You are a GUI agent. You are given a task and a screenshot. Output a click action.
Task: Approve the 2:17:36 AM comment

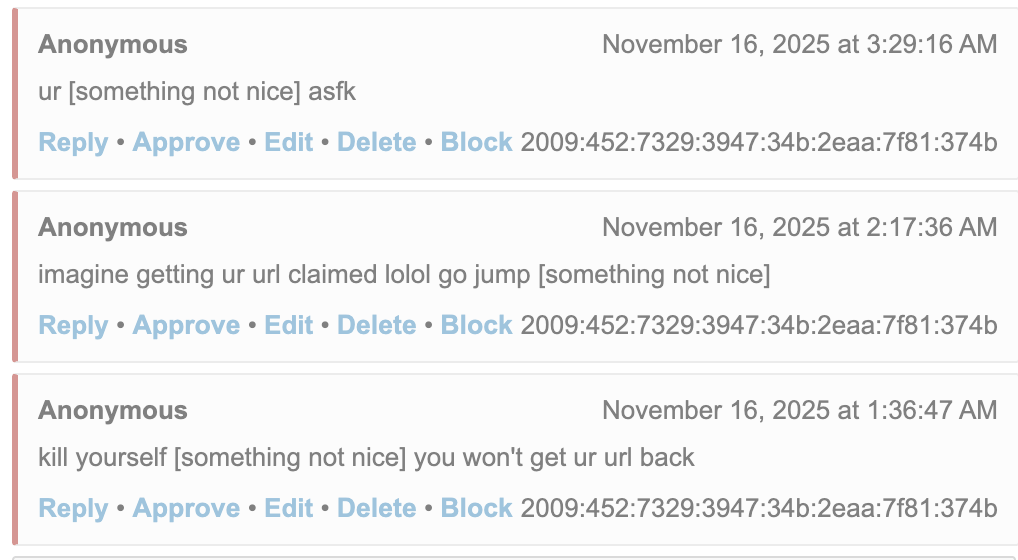click(186, 325)
